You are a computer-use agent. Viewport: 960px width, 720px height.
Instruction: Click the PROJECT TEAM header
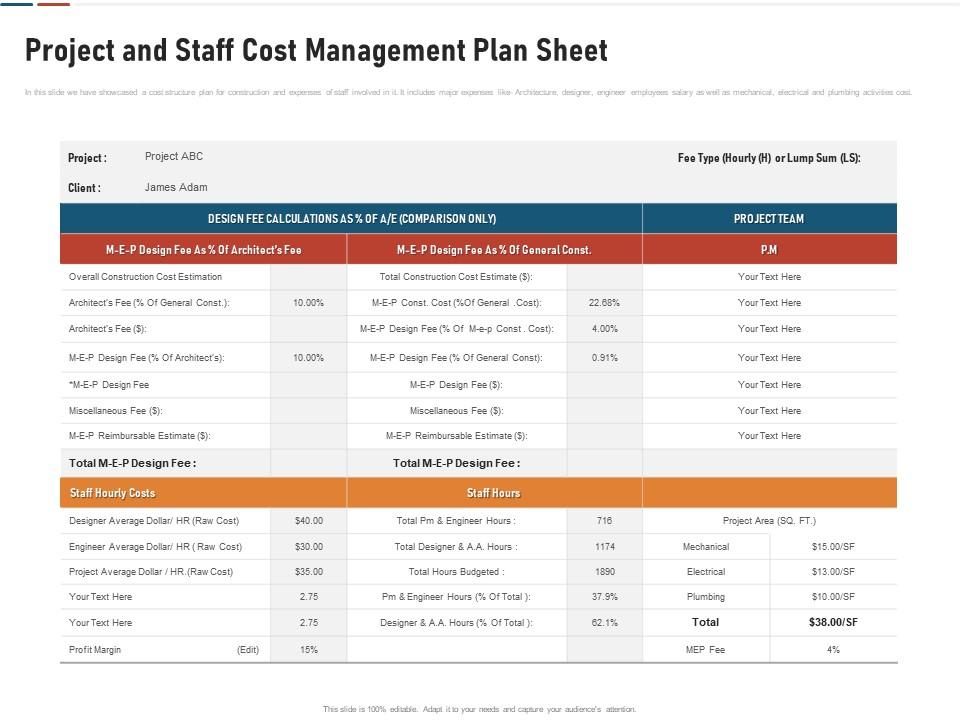[x=770, y=216]
